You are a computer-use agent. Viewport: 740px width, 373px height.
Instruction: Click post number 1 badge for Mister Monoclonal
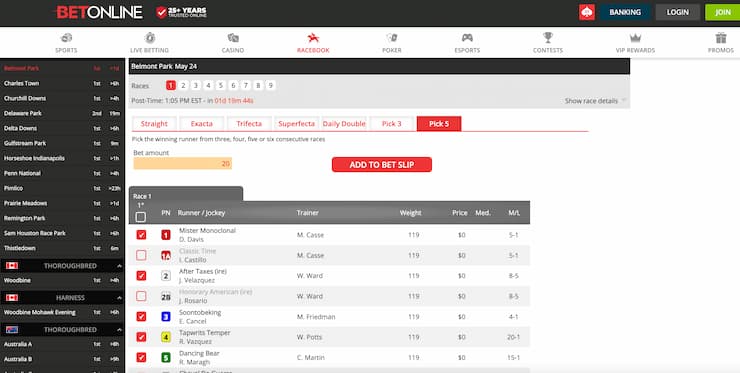tap(166, 235)
